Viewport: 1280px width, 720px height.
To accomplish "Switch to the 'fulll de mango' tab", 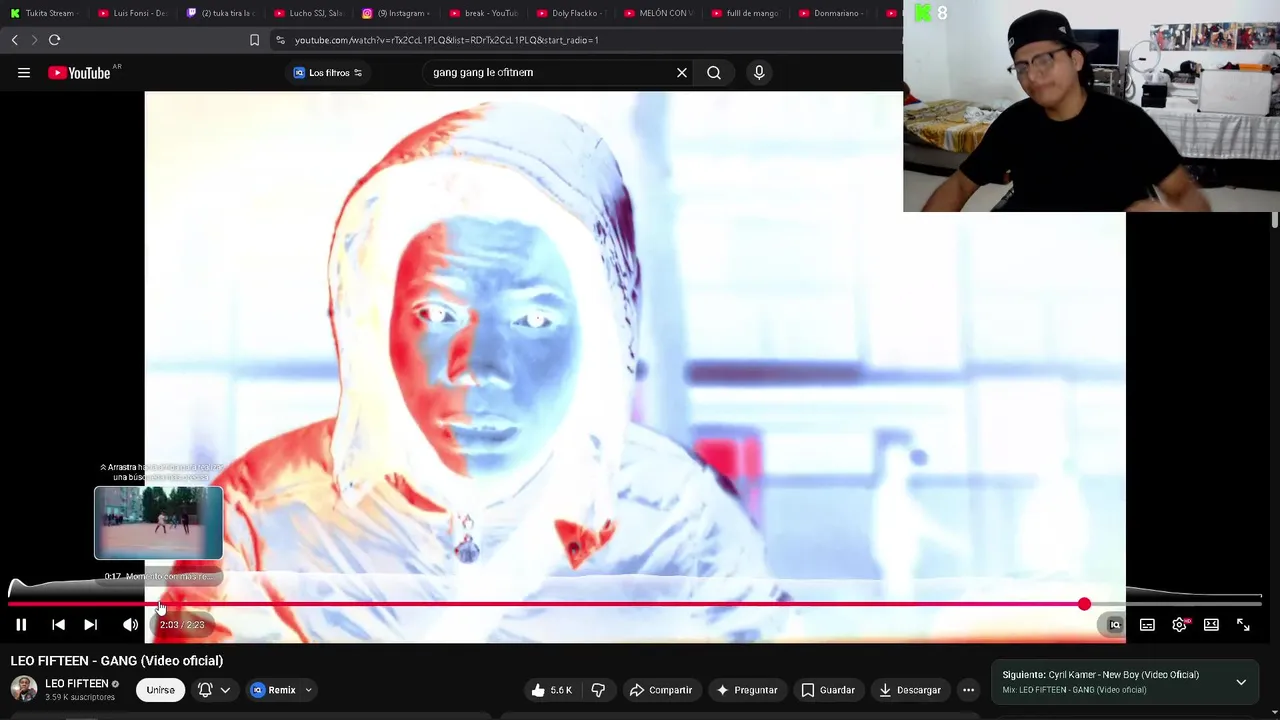I will [x=745, y=13].
